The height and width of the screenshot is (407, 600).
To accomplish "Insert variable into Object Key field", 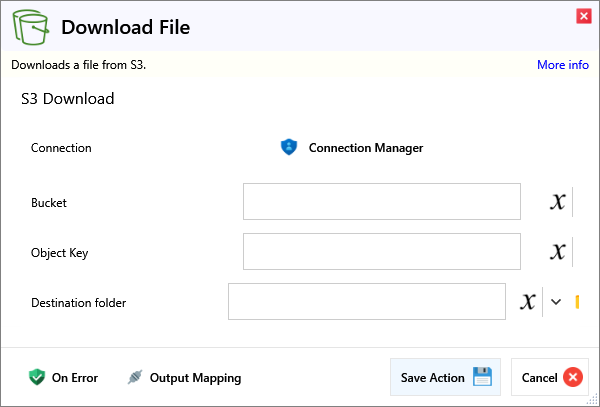I will click(558, 252).
